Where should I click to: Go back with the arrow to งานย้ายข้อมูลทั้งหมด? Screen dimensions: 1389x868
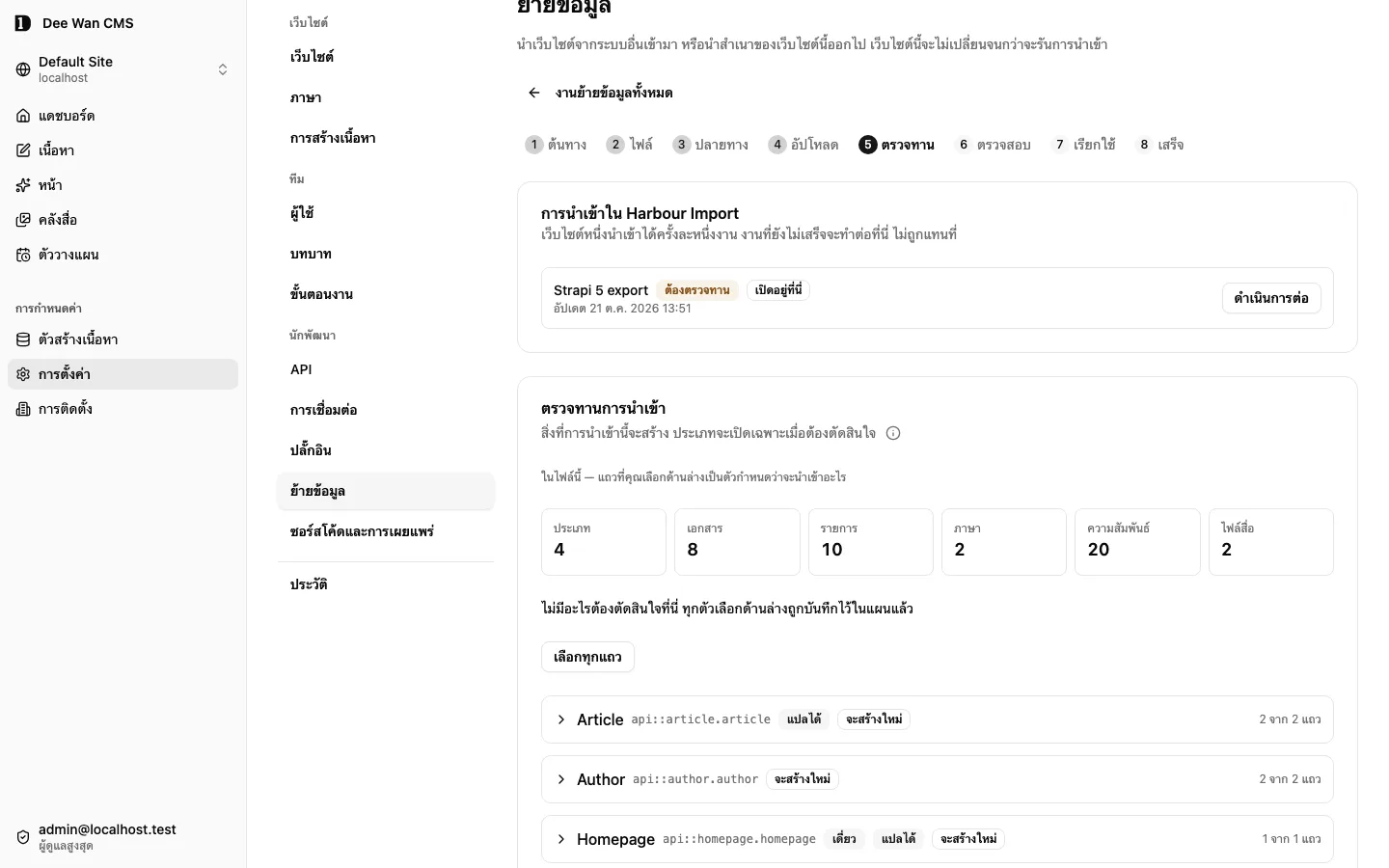coord(533,93)
